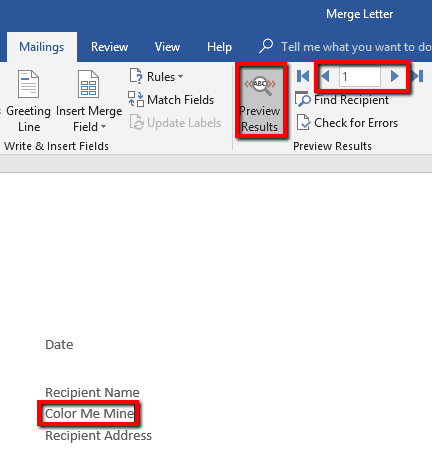The height and width of the screenshot is (461, 432).
Task: Click the Update Labels icon
Action: coord(136,122)
